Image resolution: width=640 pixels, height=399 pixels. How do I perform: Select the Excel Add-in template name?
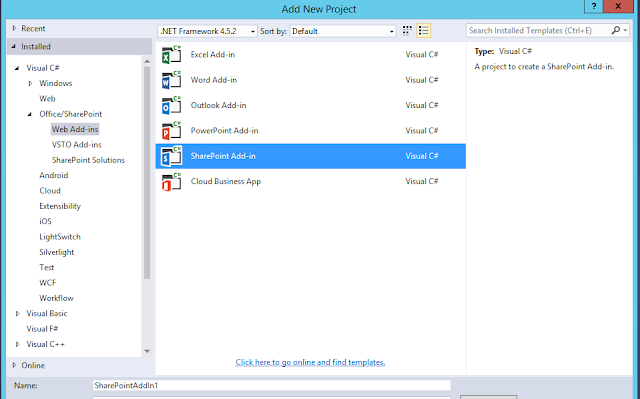click(x=213, y=55)
